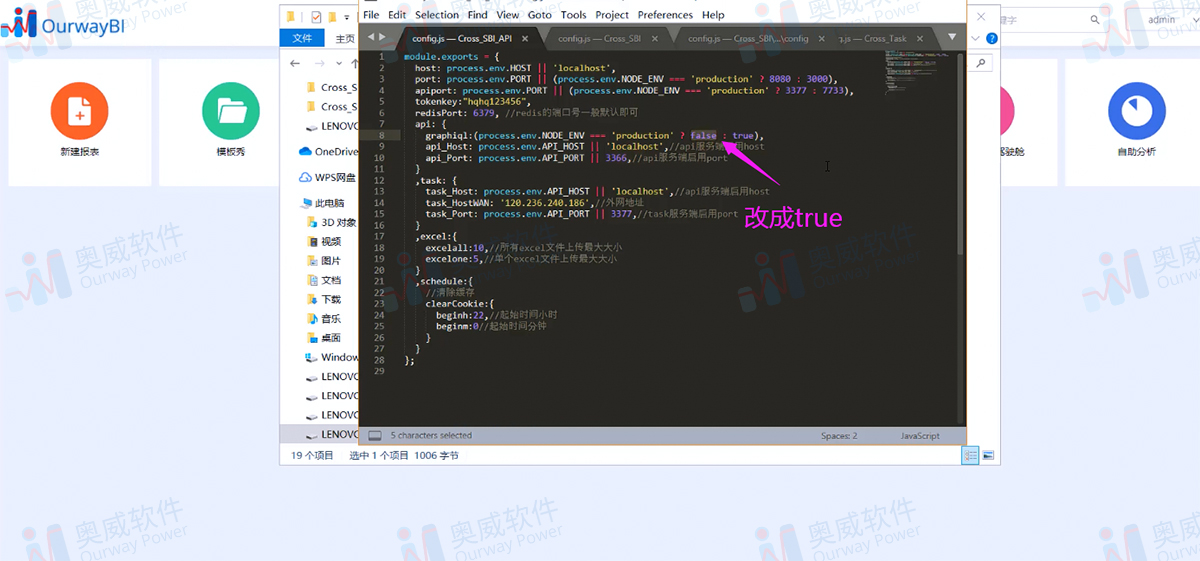The width and height of the screenshot is (1200, 561).
Task: Click the tab scroll left arrow
Action: tap(370, 37)
